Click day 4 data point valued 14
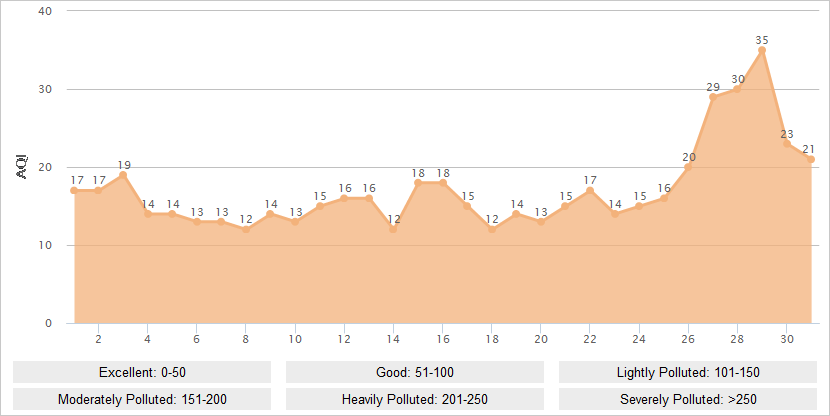 tap(148, 214)
